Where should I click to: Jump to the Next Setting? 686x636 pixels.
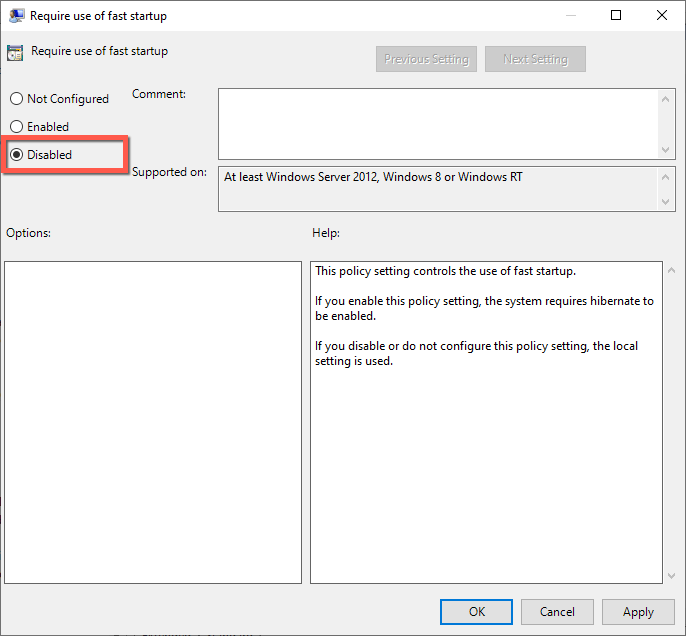click(x=535, y=59)
